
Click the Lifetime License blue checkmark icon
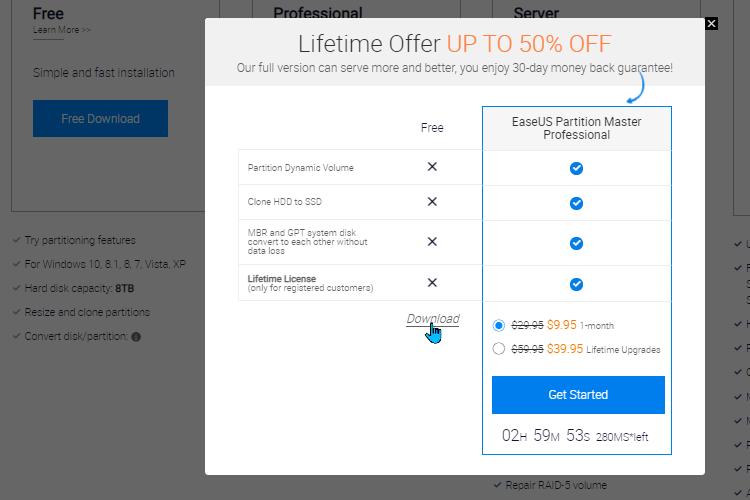(x=576, y=285)
